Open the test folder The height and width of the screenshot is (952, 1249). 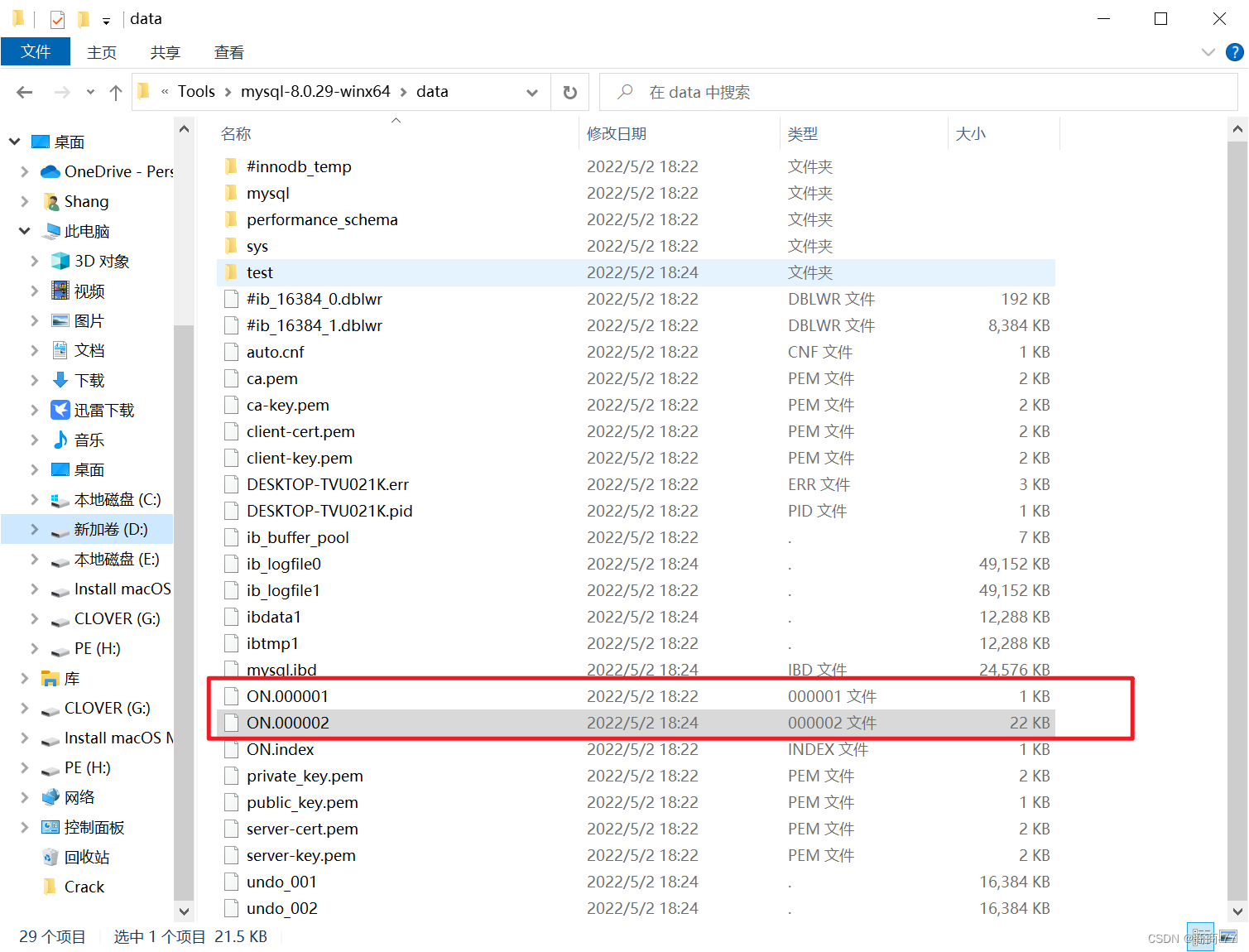(259, 272)
